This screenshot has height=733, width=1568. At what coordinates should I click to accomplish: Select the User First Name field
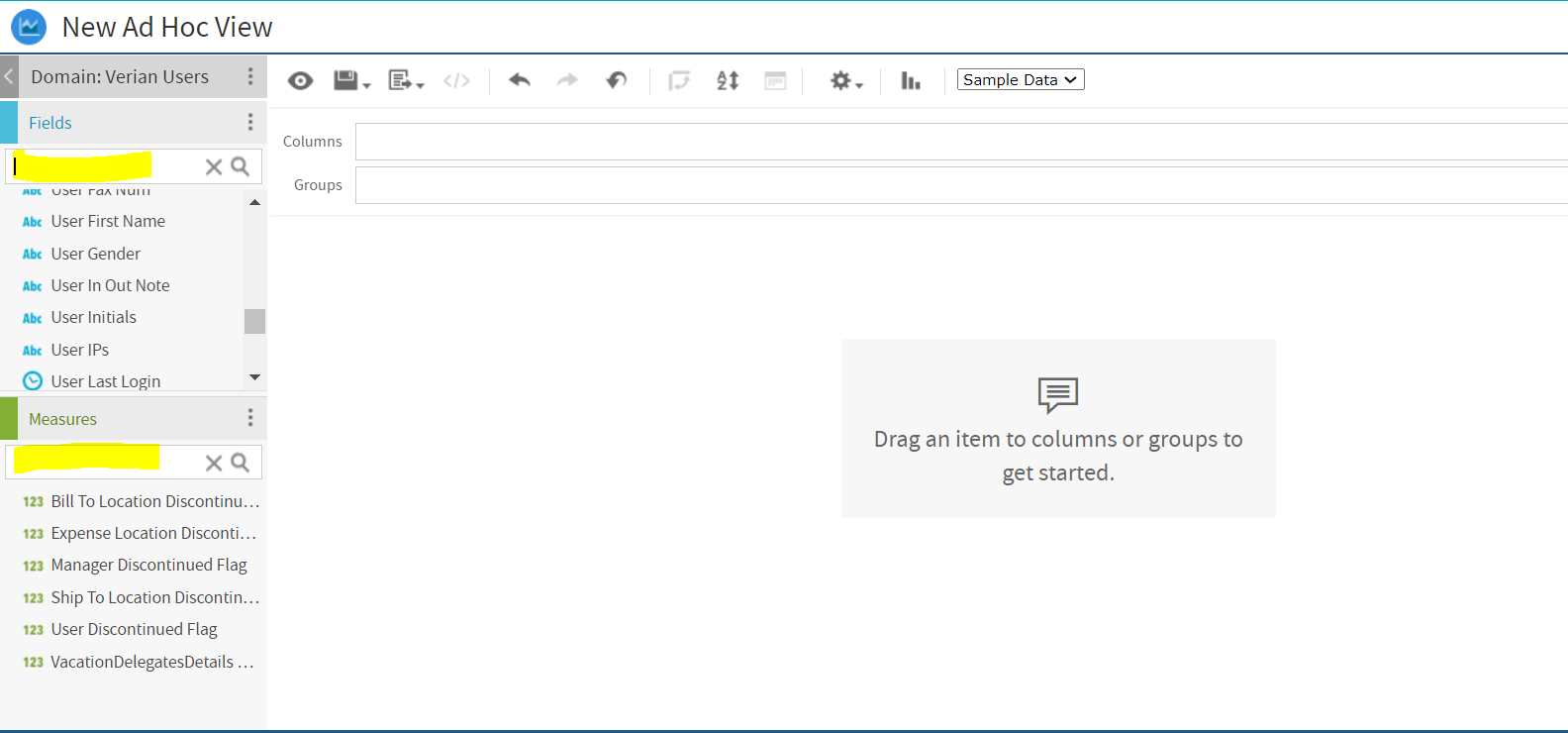click(x=108, y=221)
